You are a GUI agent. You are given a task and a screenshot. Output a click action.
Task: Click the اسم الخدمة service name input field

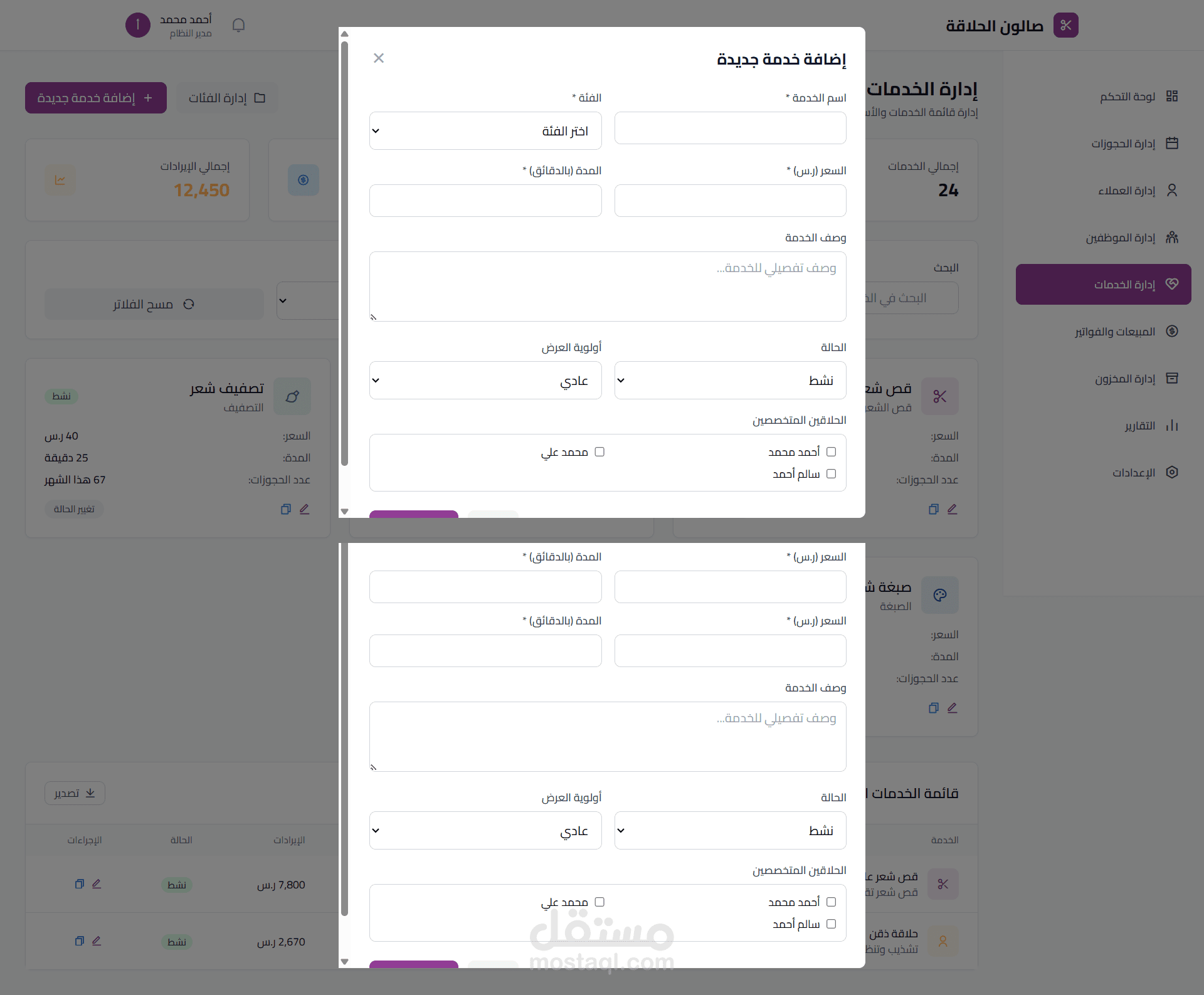point(731,128)
